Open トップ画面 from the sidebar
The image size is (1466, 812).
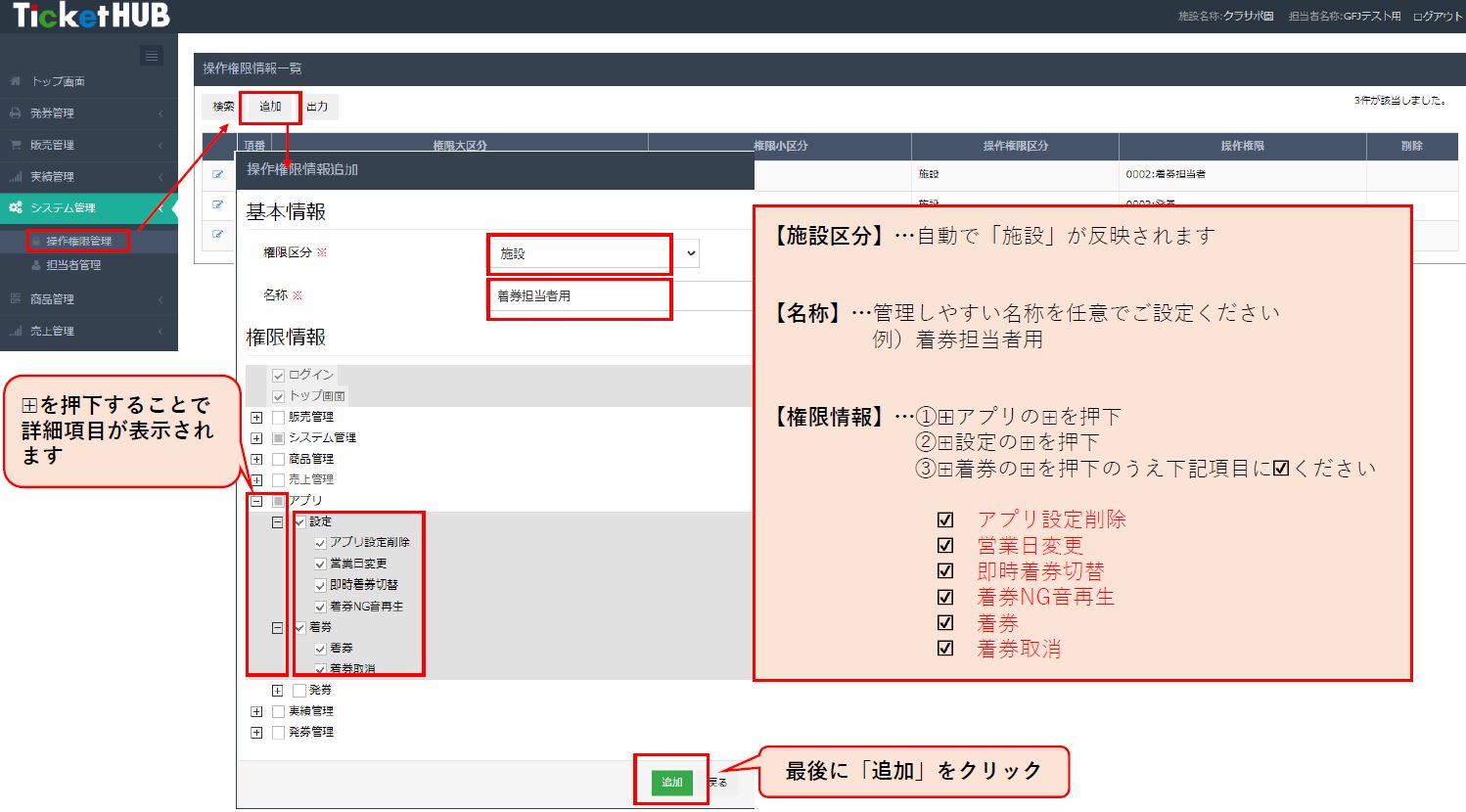(58, 81)
